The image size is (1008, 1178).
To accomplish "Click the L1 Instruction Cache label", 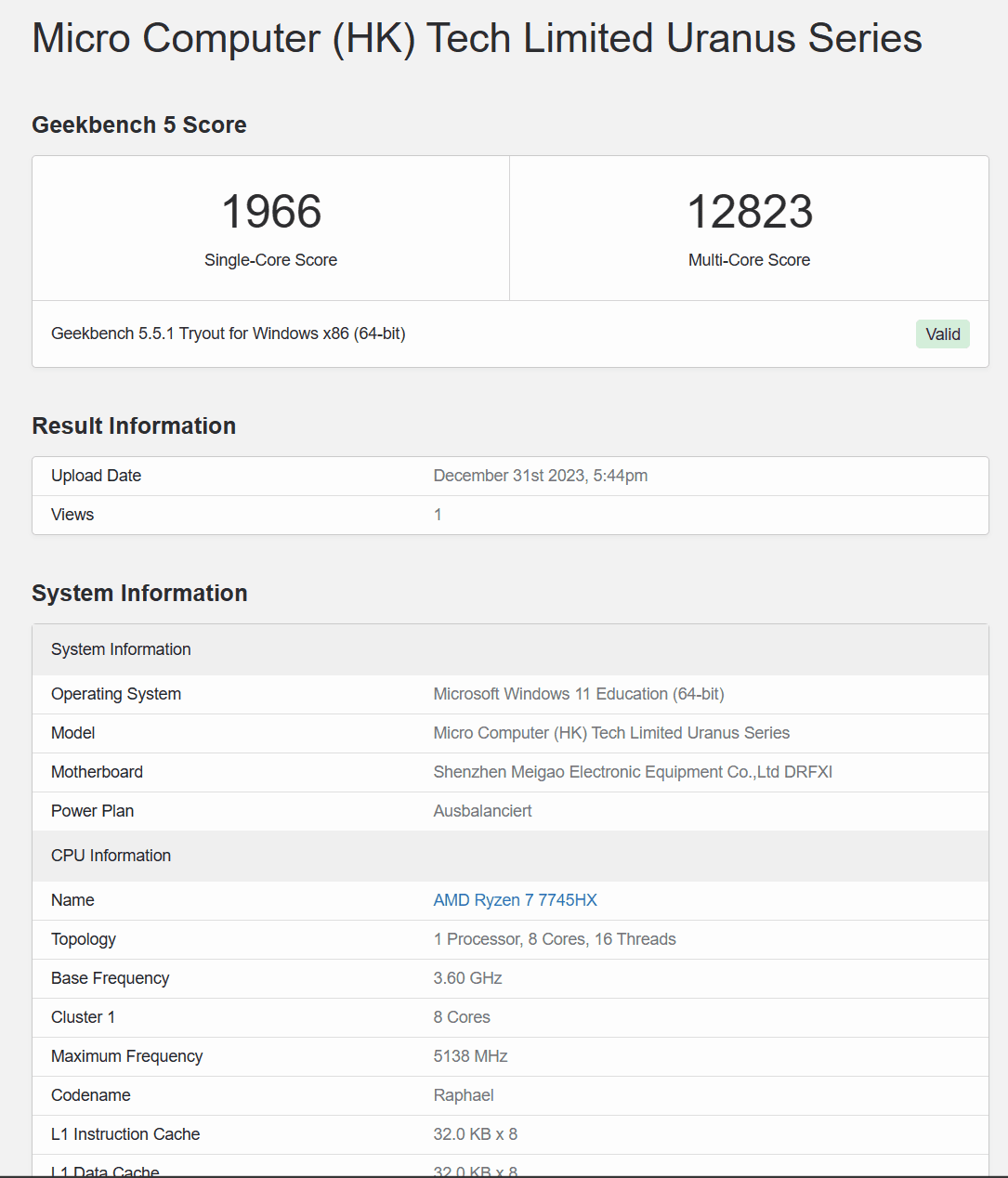I will point(125,1134).
